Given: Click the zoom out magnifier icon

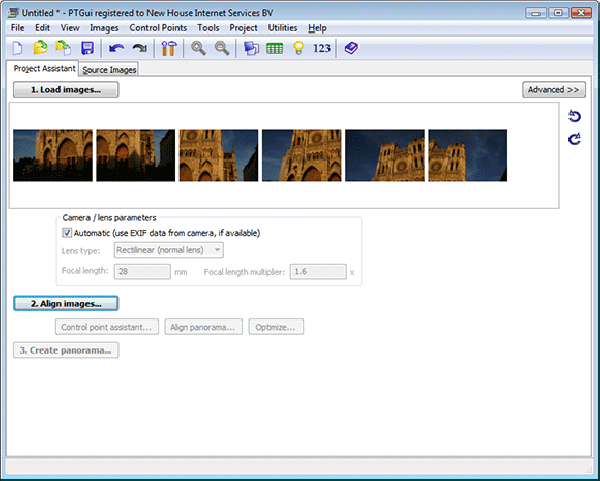Looking at the screenshot, I should 222,48.
